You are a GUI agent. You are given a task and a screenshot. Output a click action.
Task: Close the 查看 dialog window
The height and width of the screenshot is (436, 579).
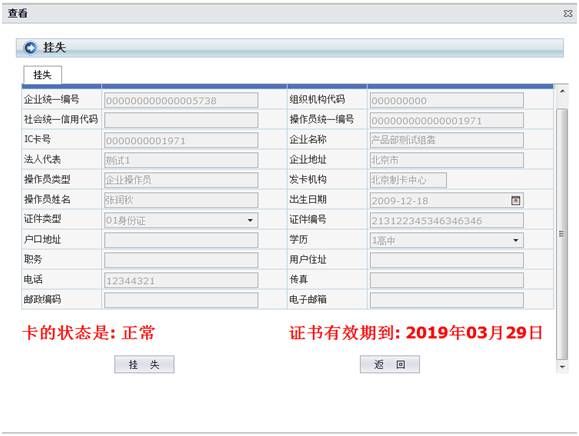568,14
